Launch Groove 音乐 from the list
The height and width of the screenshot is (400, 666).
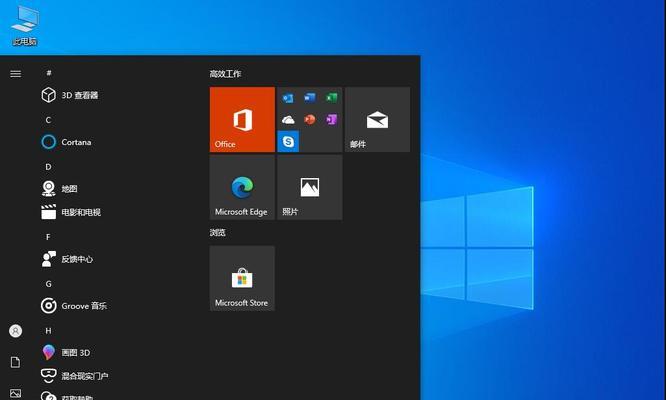(x=74, y=306)
